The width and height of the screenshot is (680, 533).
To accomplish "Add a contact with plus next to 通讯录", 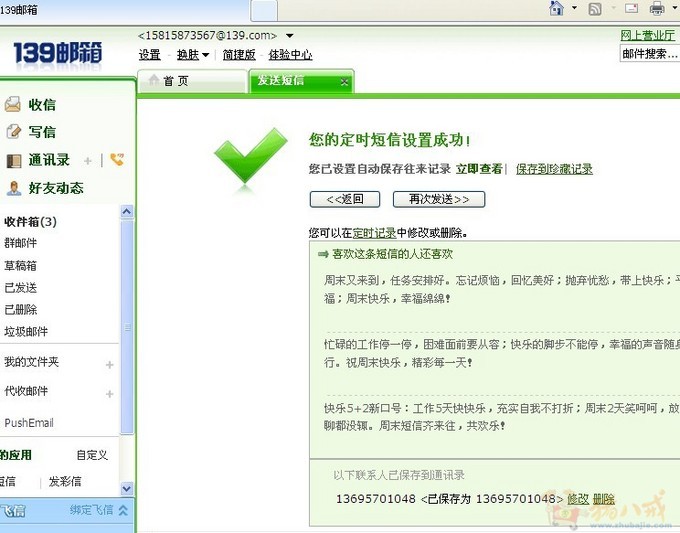I will 88,161.
